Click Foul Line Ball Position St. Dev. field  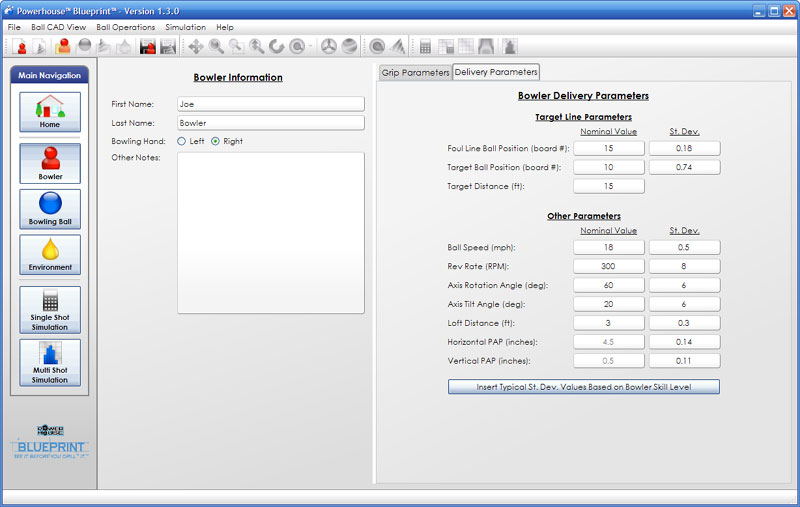[685, 148]
